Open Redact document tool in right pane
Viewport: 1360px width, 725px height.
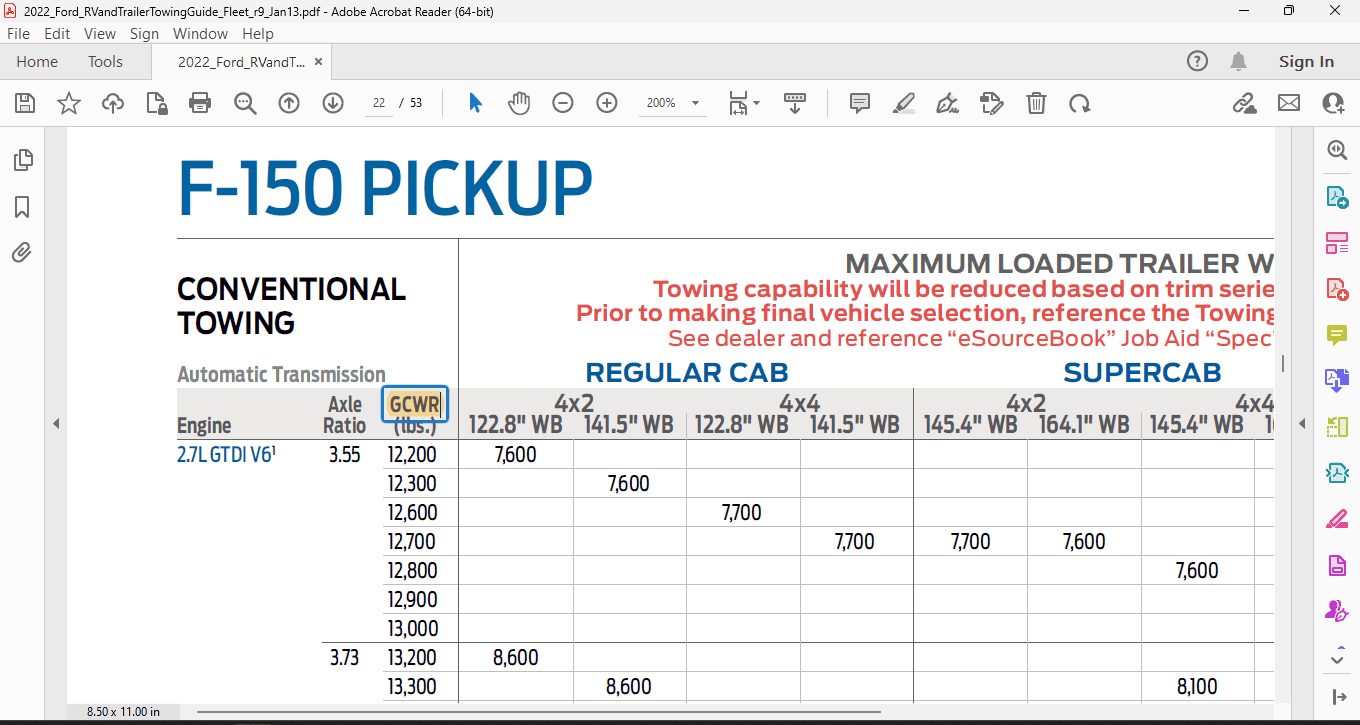1337,565
